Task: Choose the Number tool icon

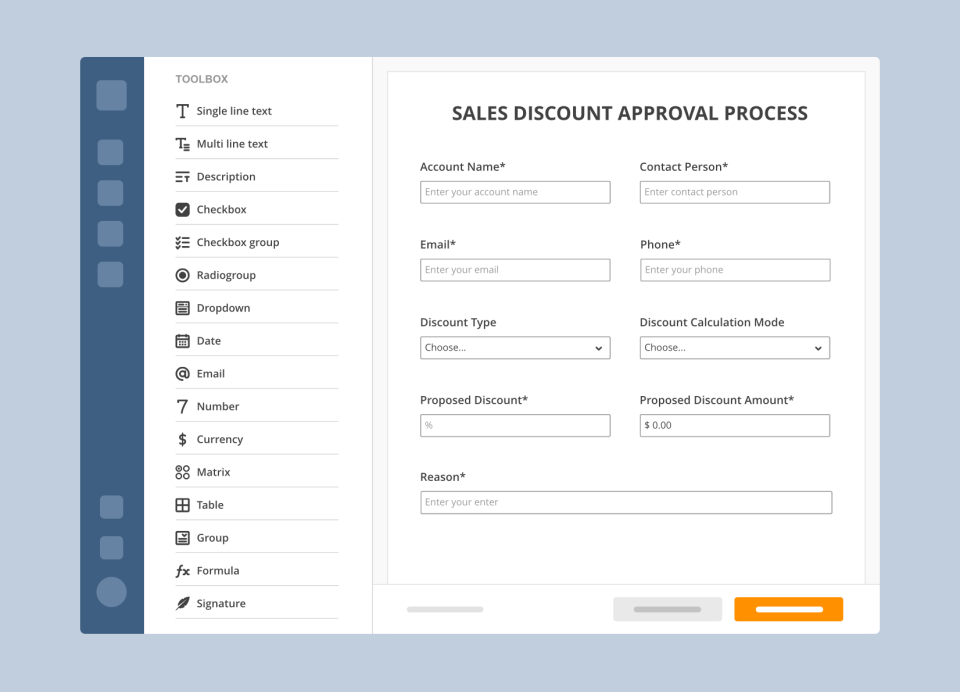Action: [x=182, y=407]
